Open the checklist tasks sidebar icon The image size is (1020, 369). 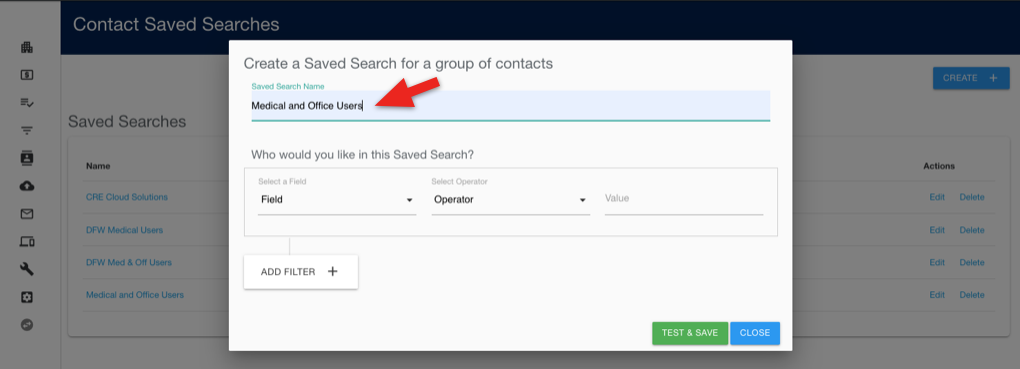27,103
